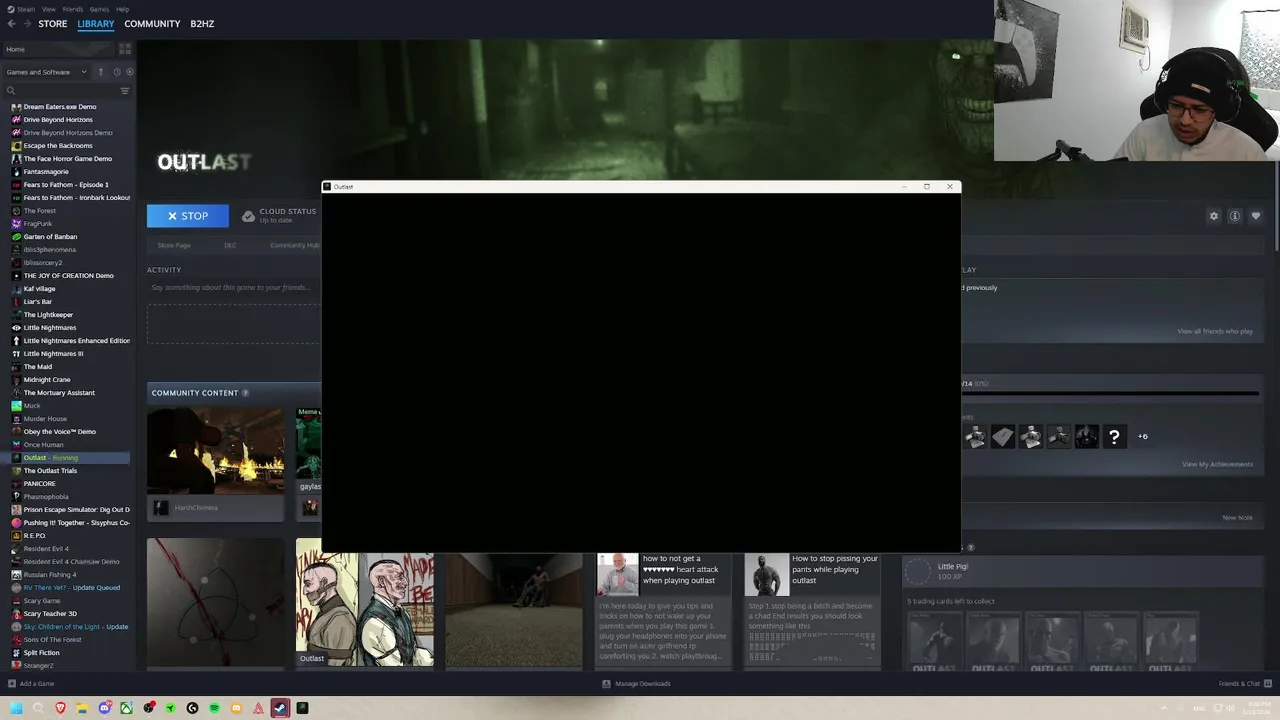Click the library search field

click(x=60, y=91)
